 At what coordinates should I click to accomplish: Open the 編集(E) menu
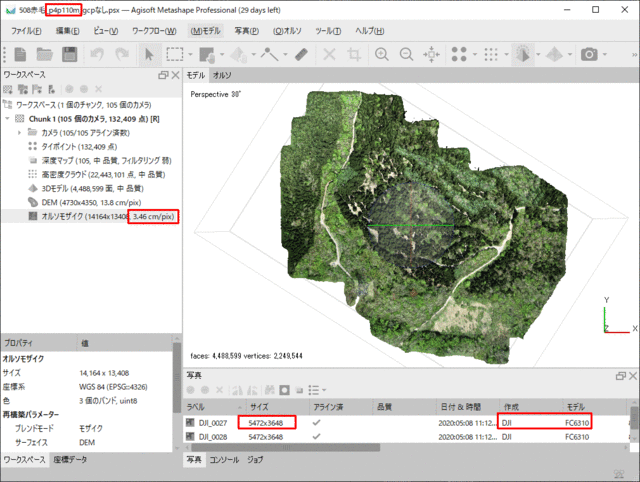pos(68,31)
